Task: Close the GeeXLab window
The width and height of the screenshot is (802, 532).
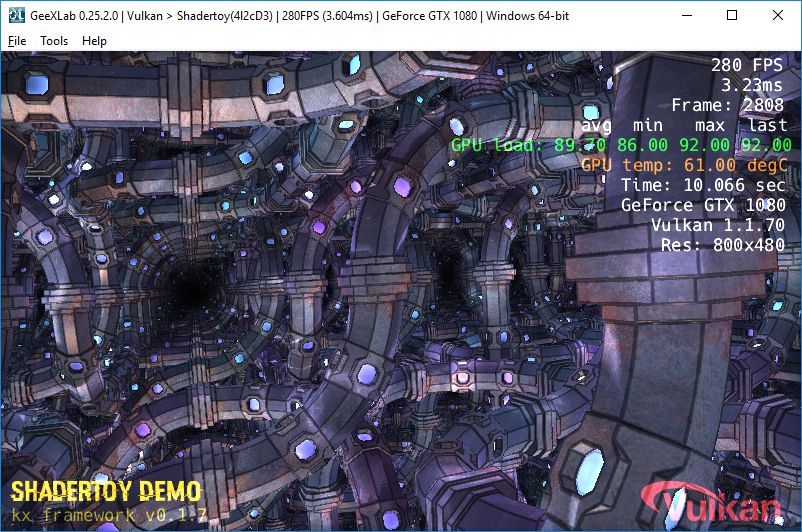Action: pos(777,15)
